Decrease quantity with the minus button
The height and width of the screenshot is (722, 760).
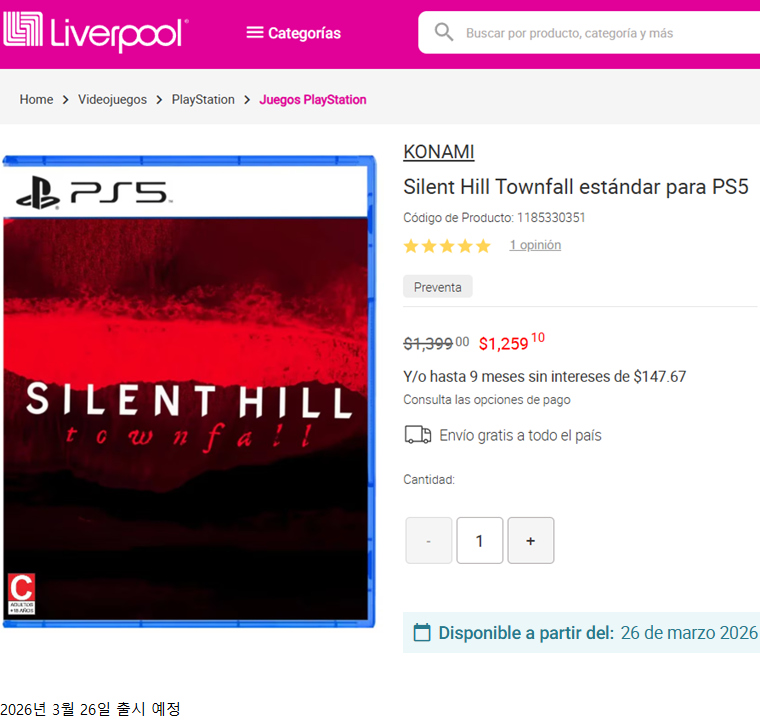428,540
